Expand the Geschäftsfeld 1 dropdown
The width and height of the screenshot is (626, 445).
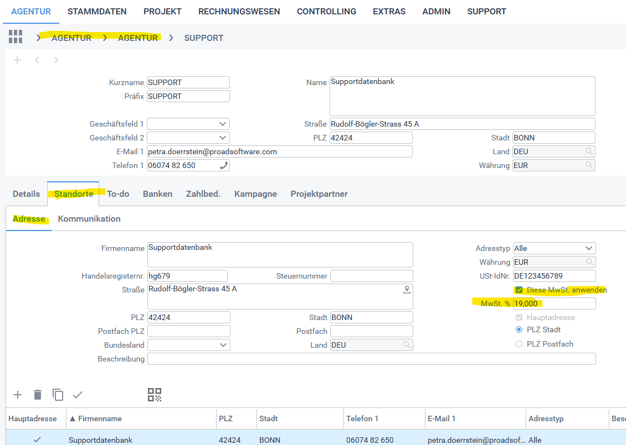(x=222, y=124)
